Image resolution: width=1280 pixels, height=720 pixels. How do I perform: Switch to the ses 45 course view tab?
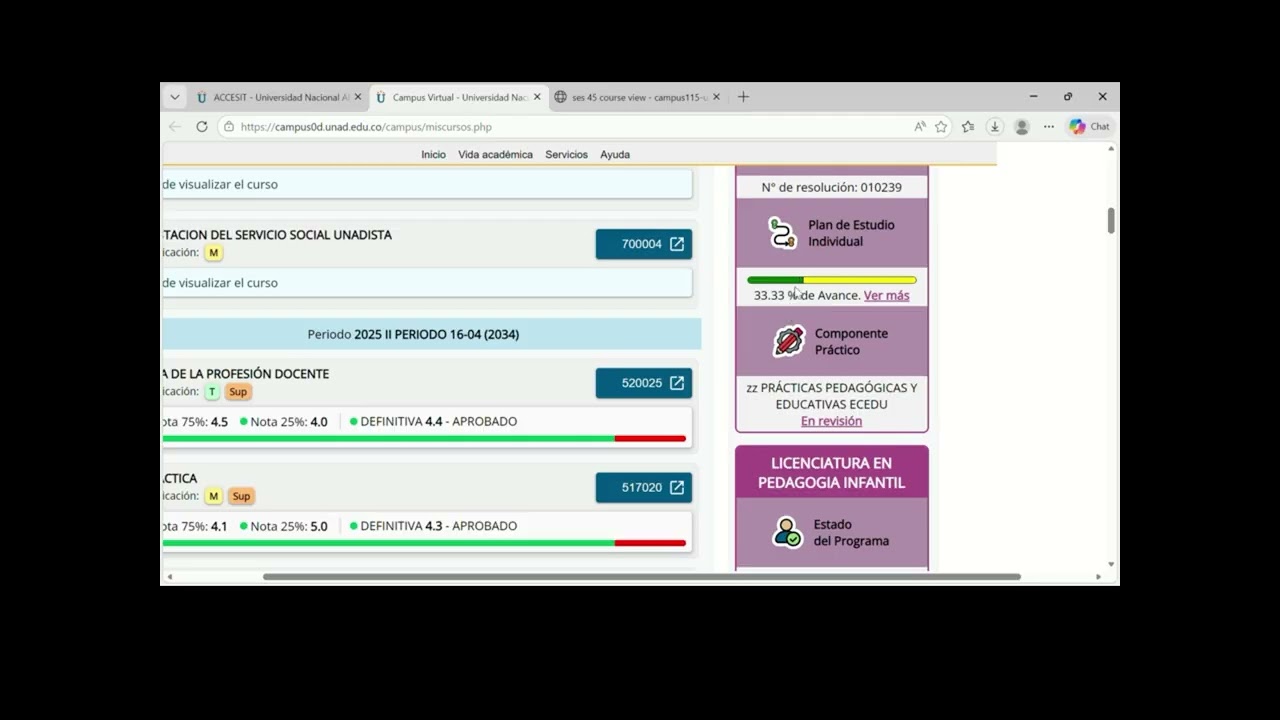637,97
